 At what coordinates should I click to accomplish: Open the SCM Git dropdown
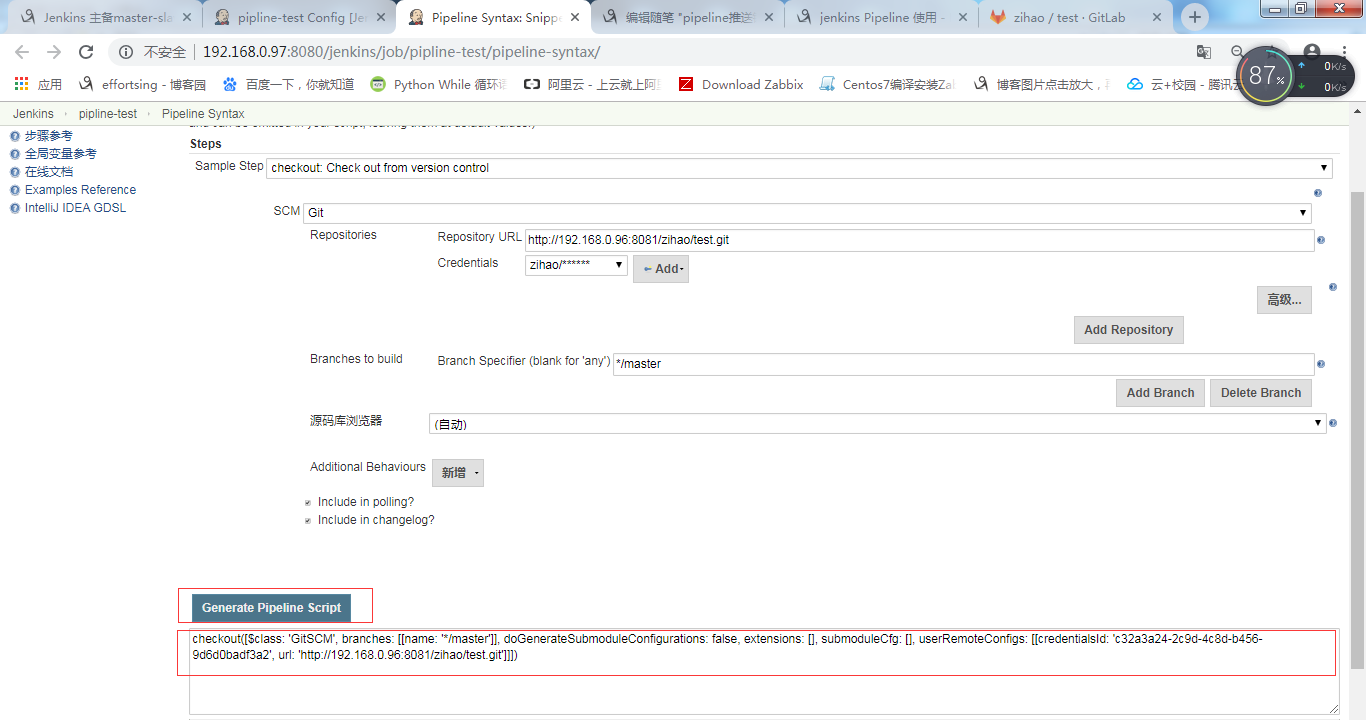click(807, 213)
